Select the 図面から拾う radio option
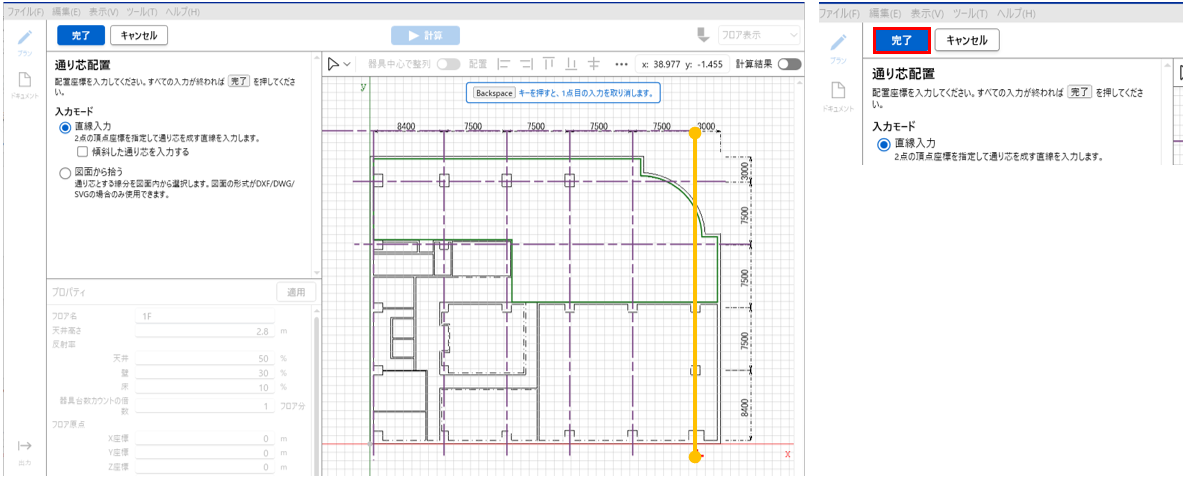 (65, 172)
